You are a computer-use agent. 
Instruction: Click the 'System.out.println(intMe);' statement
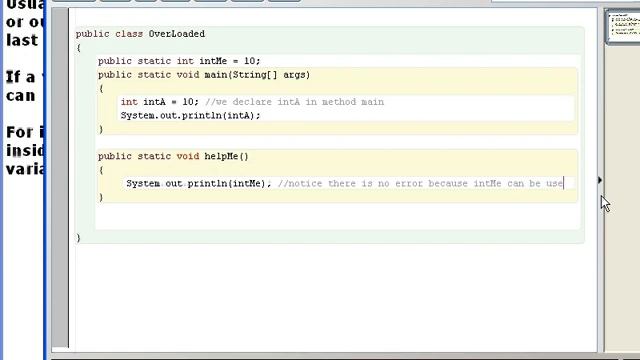pyautogui.click(x=198, y=184)
